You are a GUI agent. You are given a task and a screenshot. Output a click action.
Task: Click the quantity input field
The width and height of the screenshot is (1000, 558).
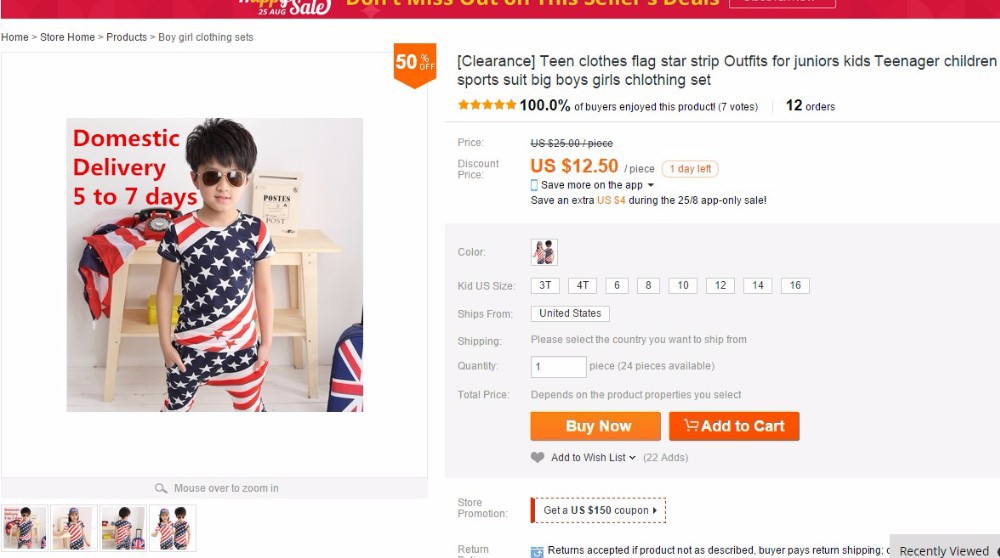pos(558,367)
